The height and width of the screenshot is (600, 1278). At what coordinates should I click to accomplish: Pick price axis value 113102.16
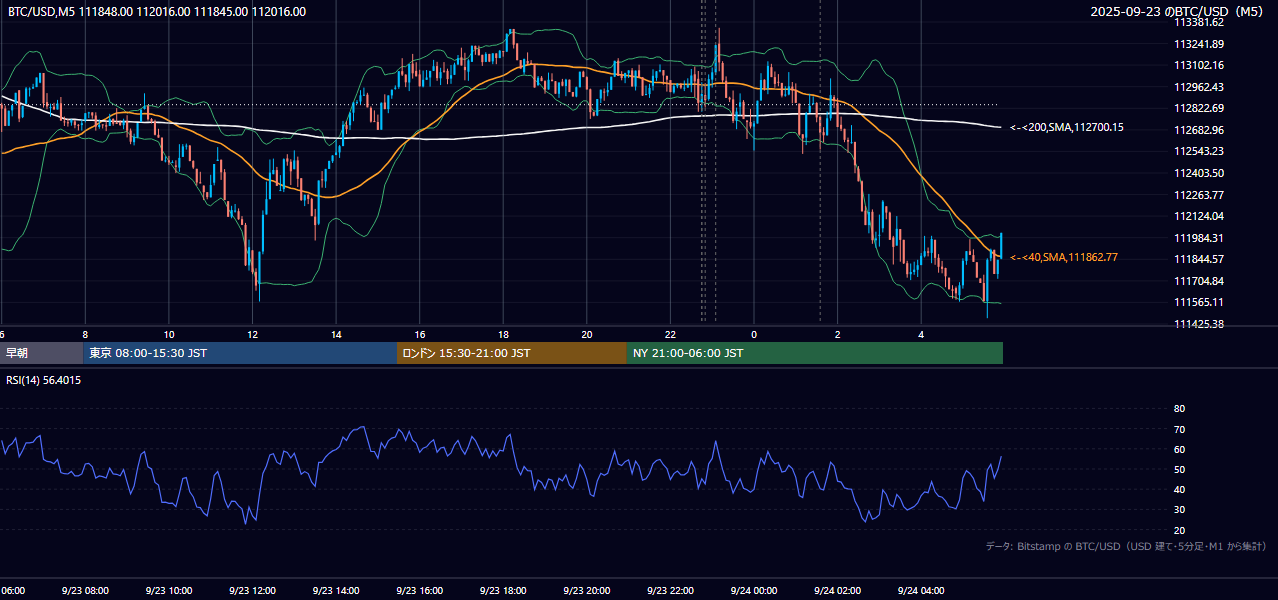click(x=1198, y=65)
